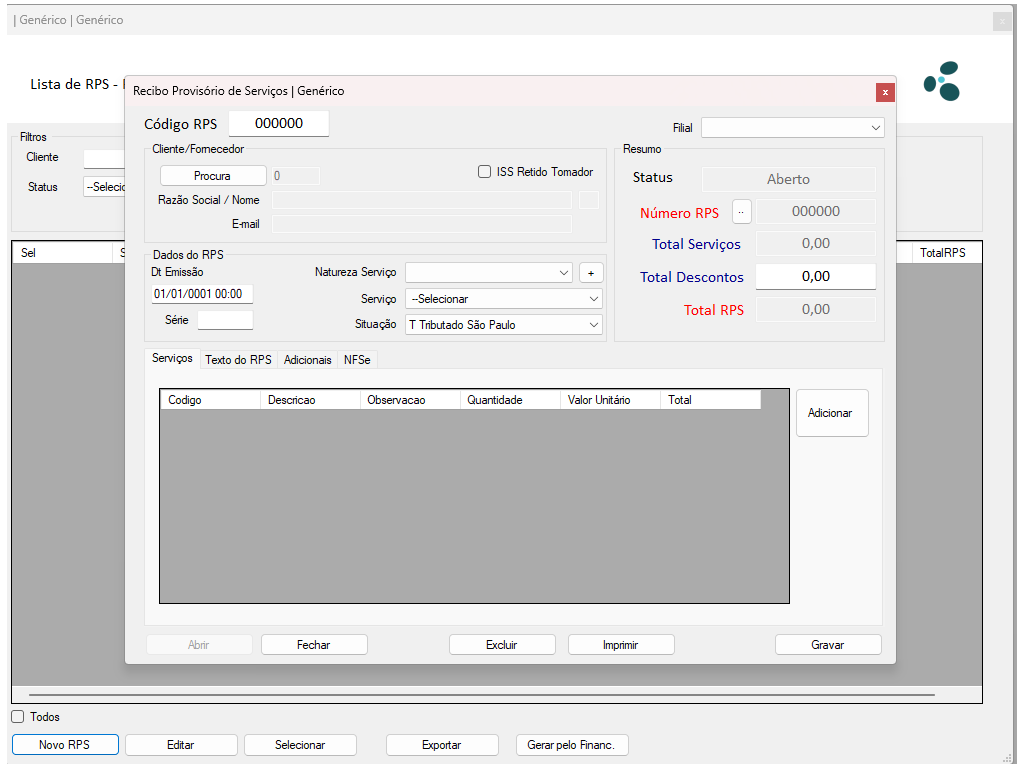Click the plus button beside Natureza Serviço

point(591,273)
